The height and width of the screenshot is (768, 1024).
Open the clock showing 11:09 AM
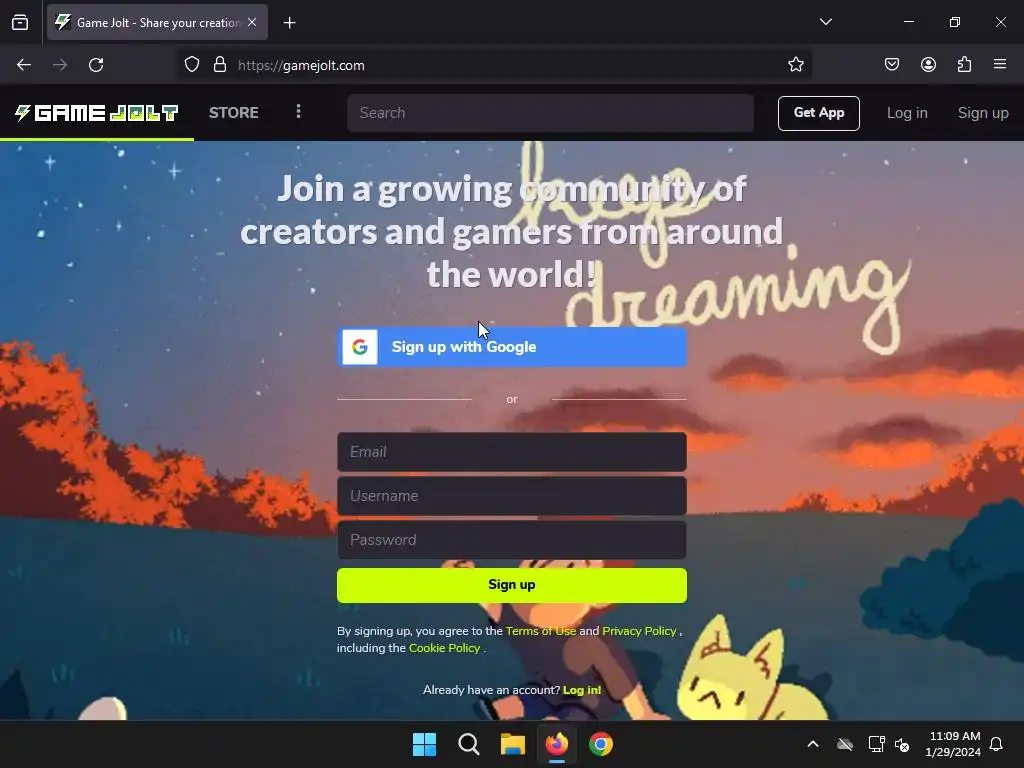(953, 744)
